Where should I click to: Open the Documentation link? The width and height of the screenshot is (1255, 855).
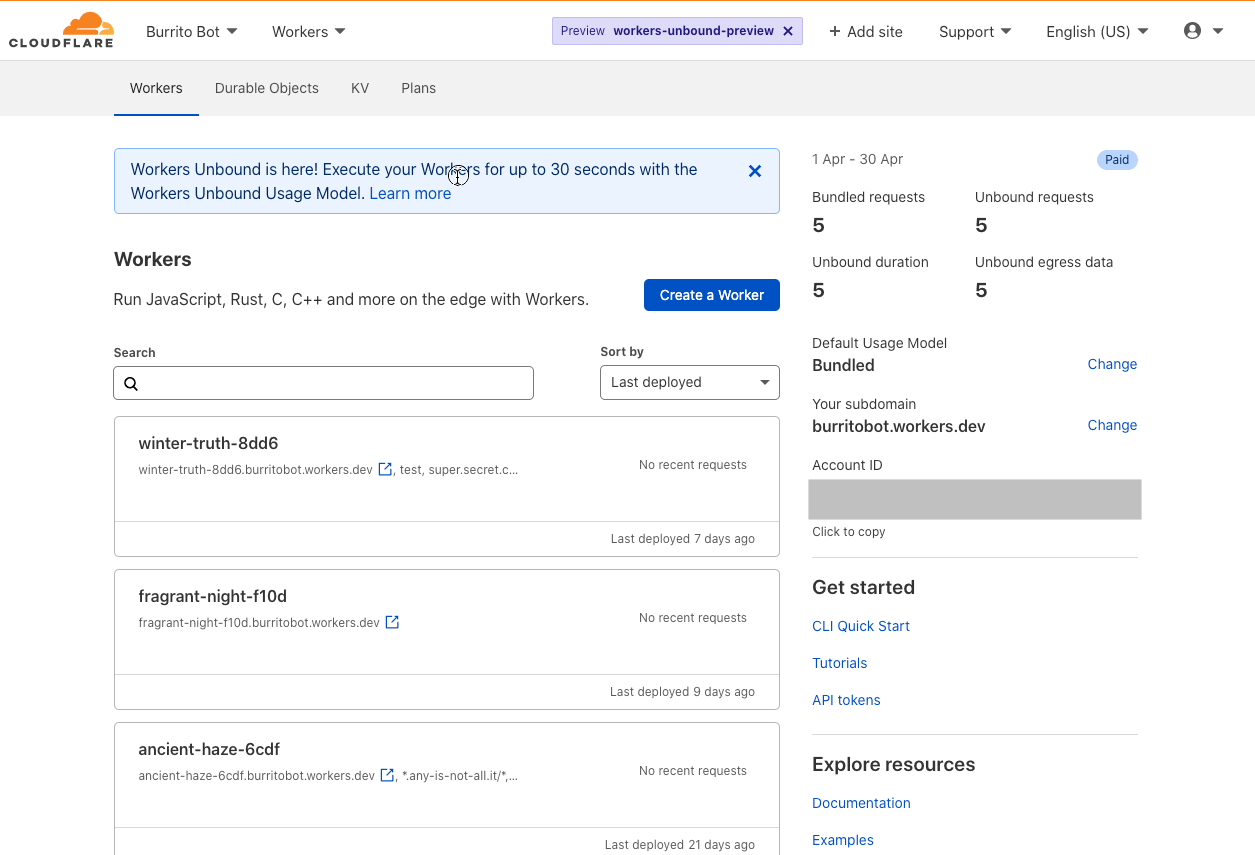(x=861, y=803)
